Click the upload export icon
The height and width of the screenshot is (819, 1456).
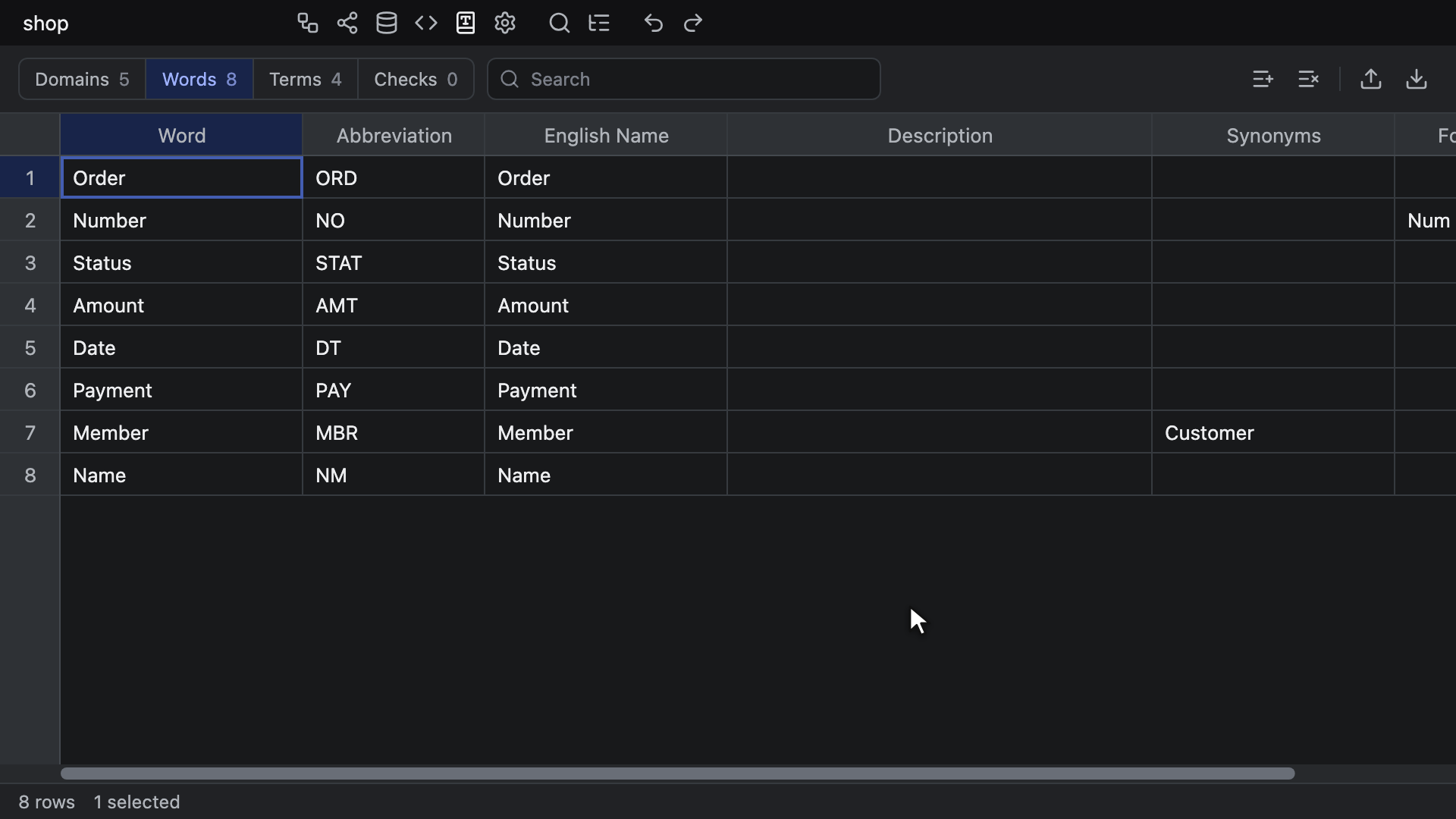pos(1371,79)
